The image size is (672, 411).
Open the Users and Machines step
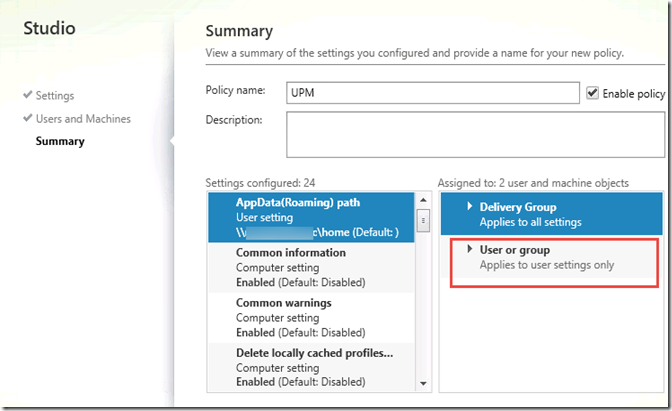83,119
